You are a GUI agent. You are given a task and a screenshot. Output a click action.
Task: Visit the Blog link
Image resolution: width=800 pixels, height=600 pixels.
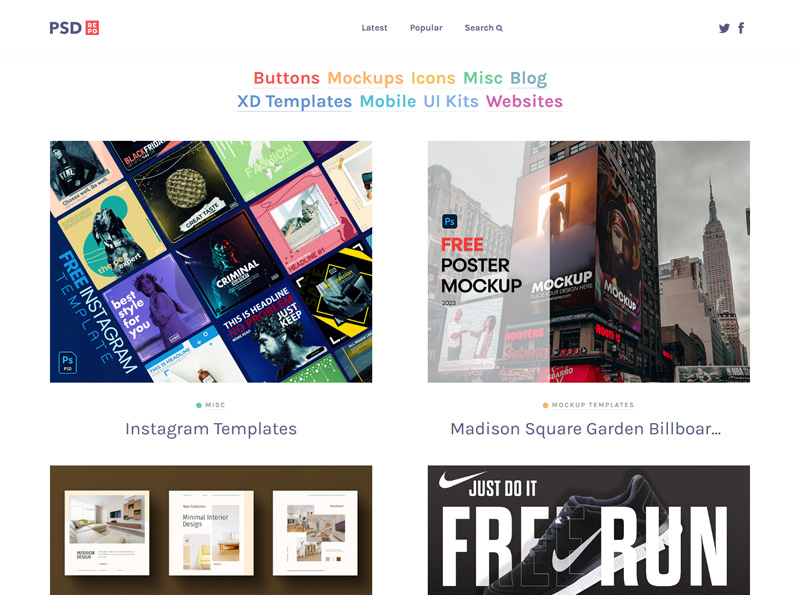(529, 78)
